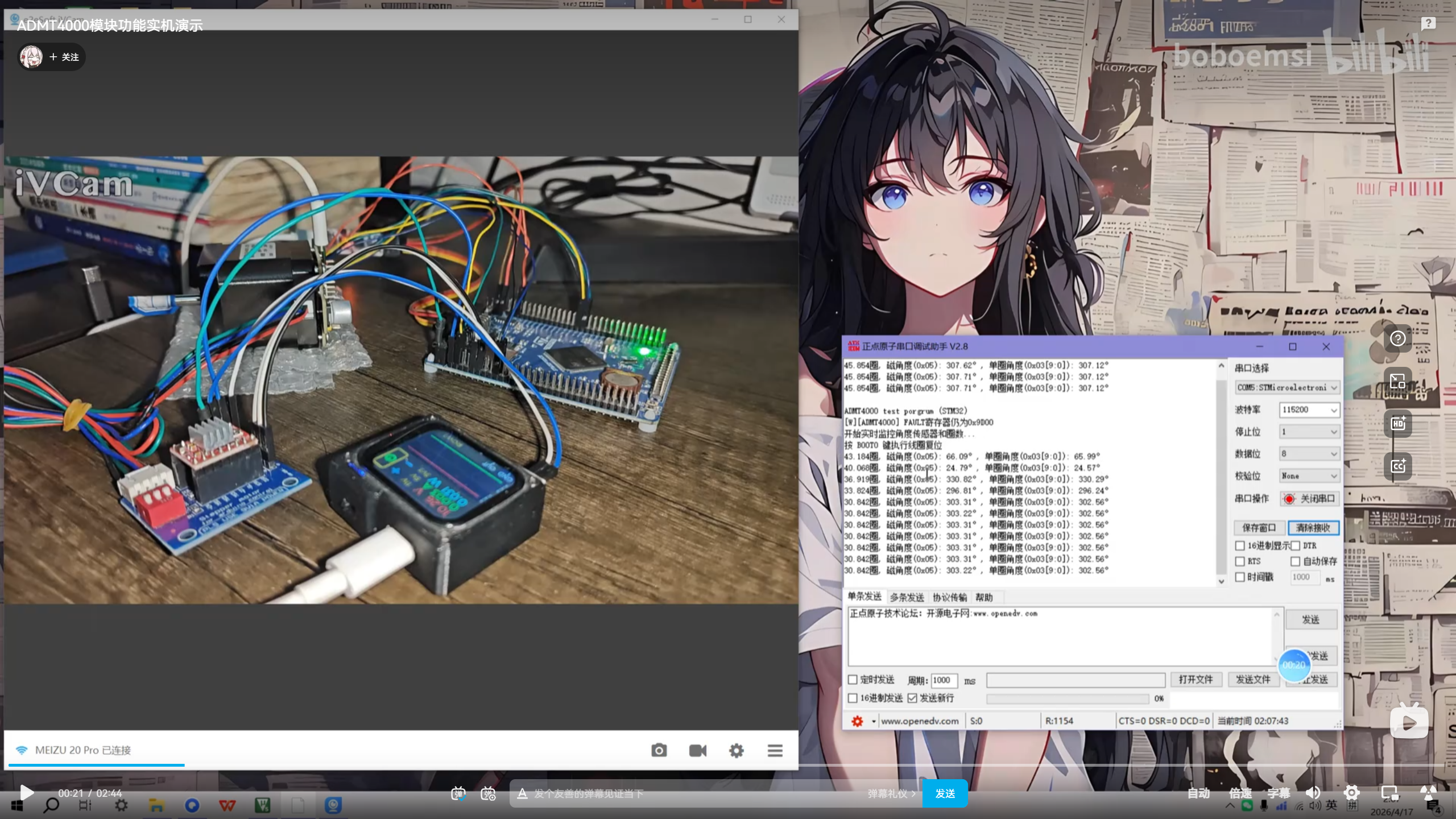
Task: Open iVCam settings gear
Action: (736, 751)
